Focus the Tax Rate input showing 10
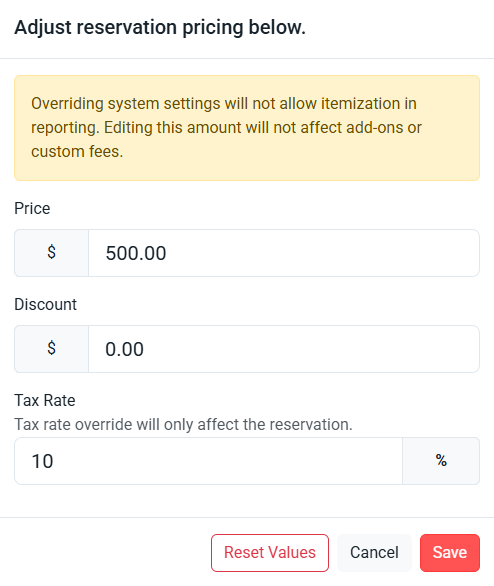The height and width of the screenshot is (586, 494). coord(209,461)
